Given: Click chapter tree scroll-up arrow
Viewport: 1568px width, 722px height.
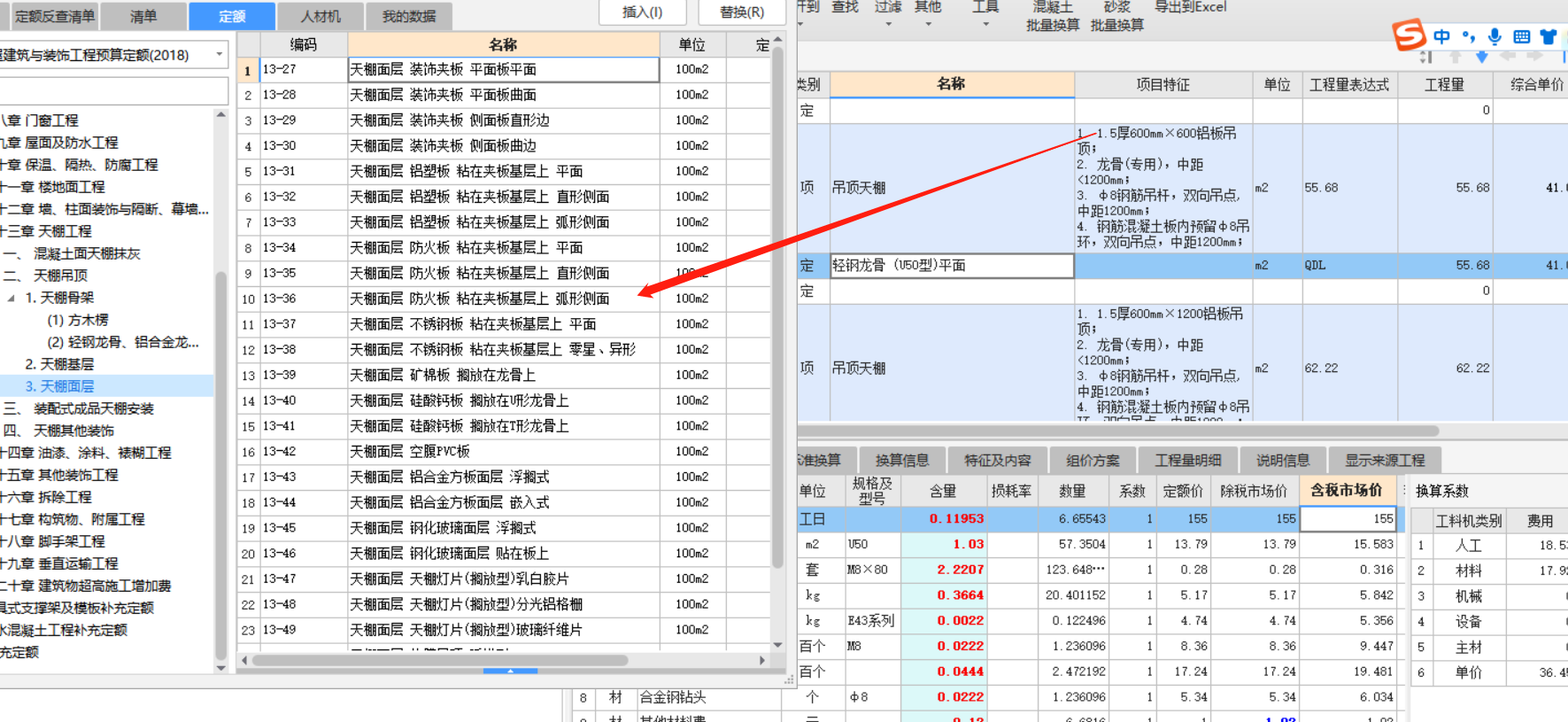Looking at the screenshot, I should click(221, 115).
